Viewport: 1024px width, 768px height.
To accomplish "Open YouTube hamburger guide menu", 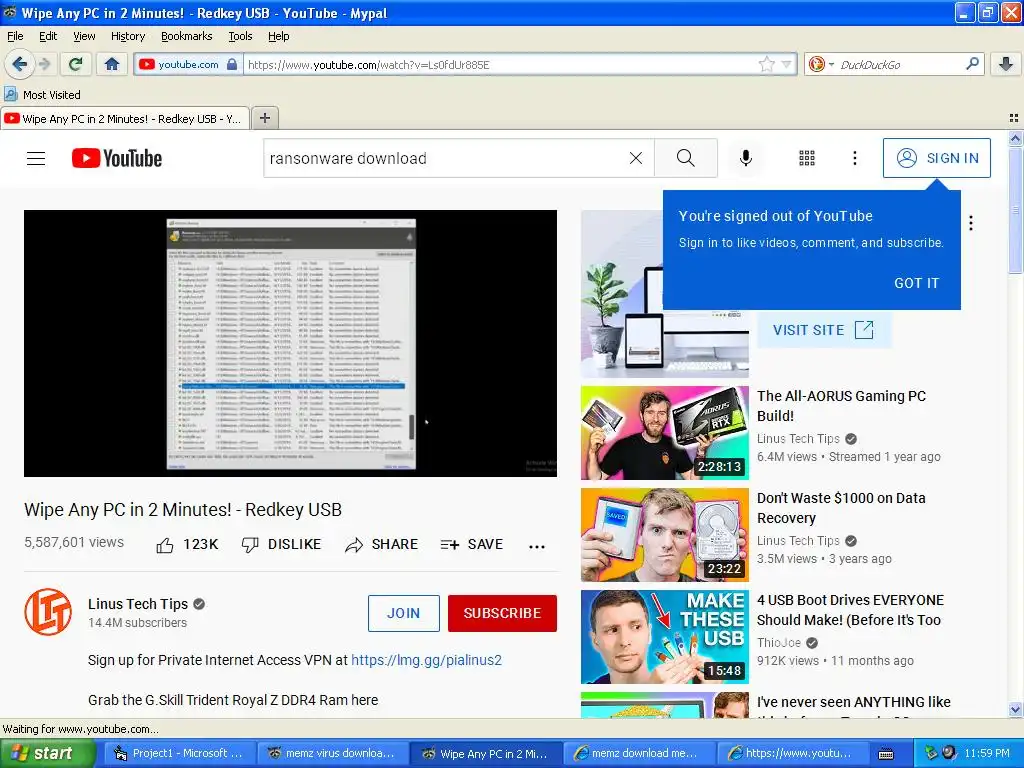I will (36, 158).
